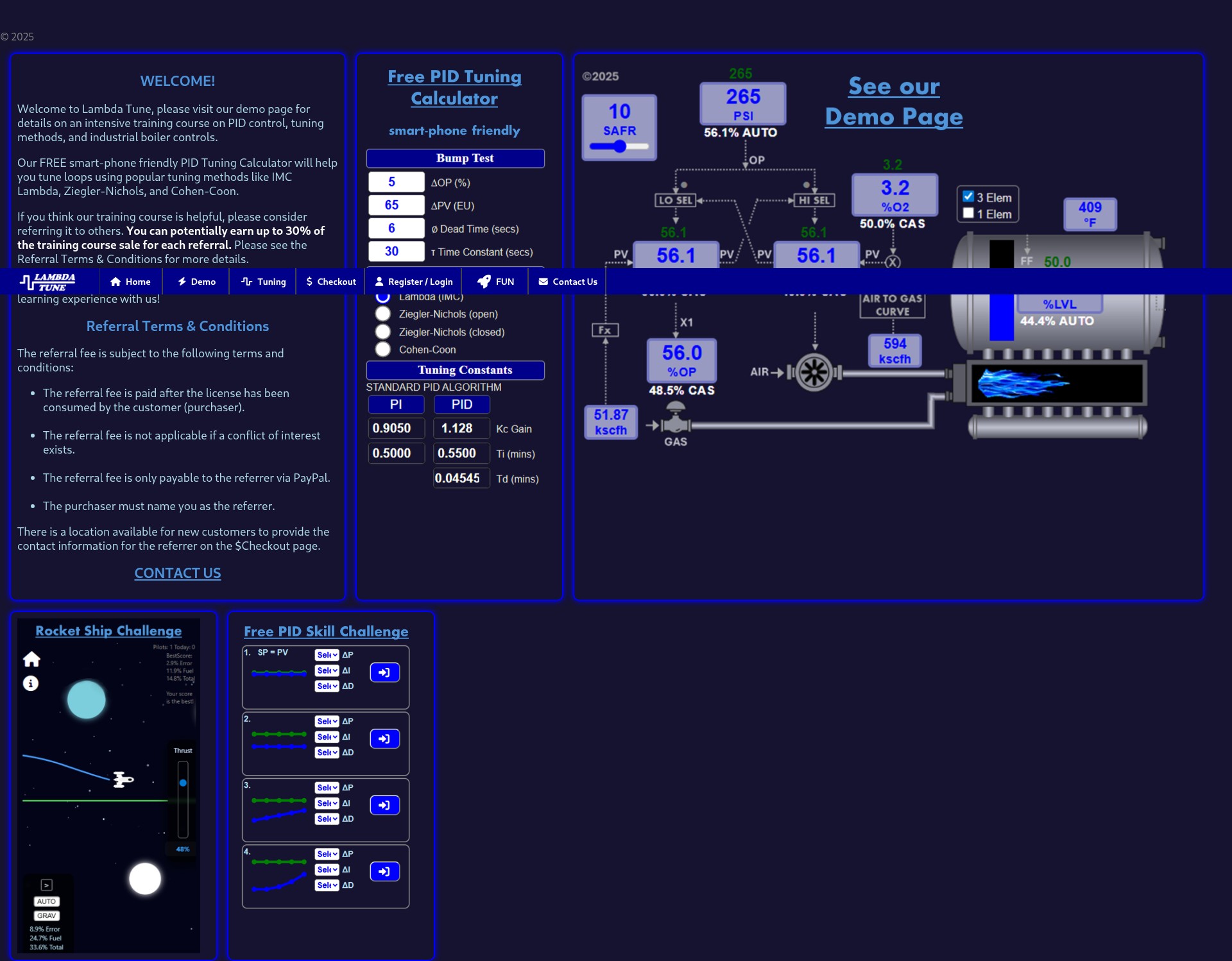This screenshot has width=1232, height=961.
Task: Go to Home in navigation bar
Action: 130,282
